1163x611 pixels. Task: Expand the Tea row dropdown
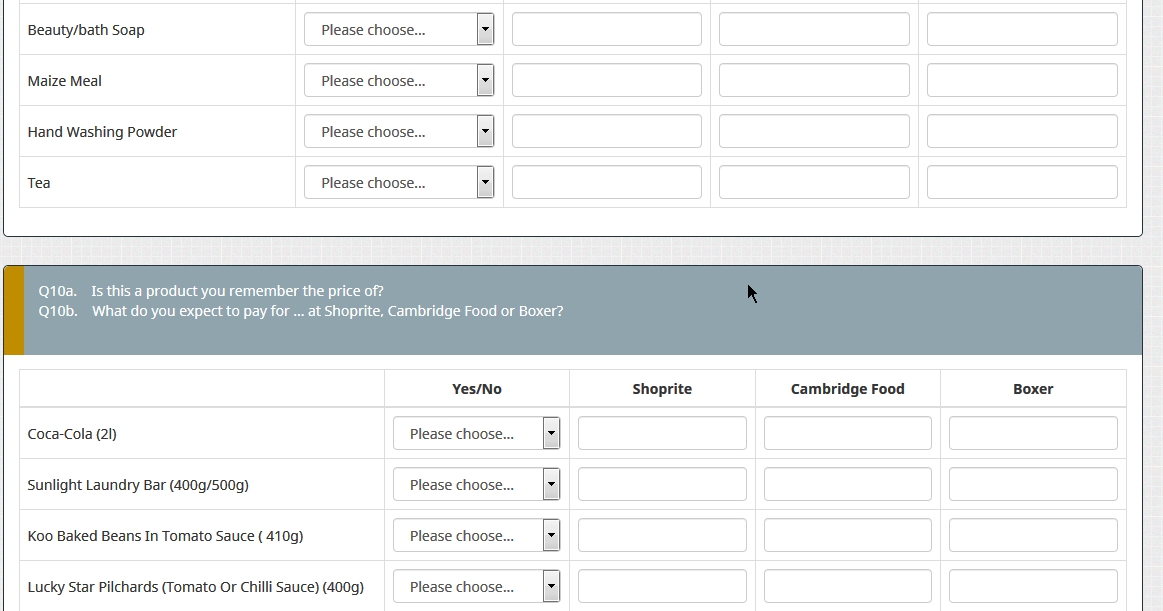[x=399, y=183]
